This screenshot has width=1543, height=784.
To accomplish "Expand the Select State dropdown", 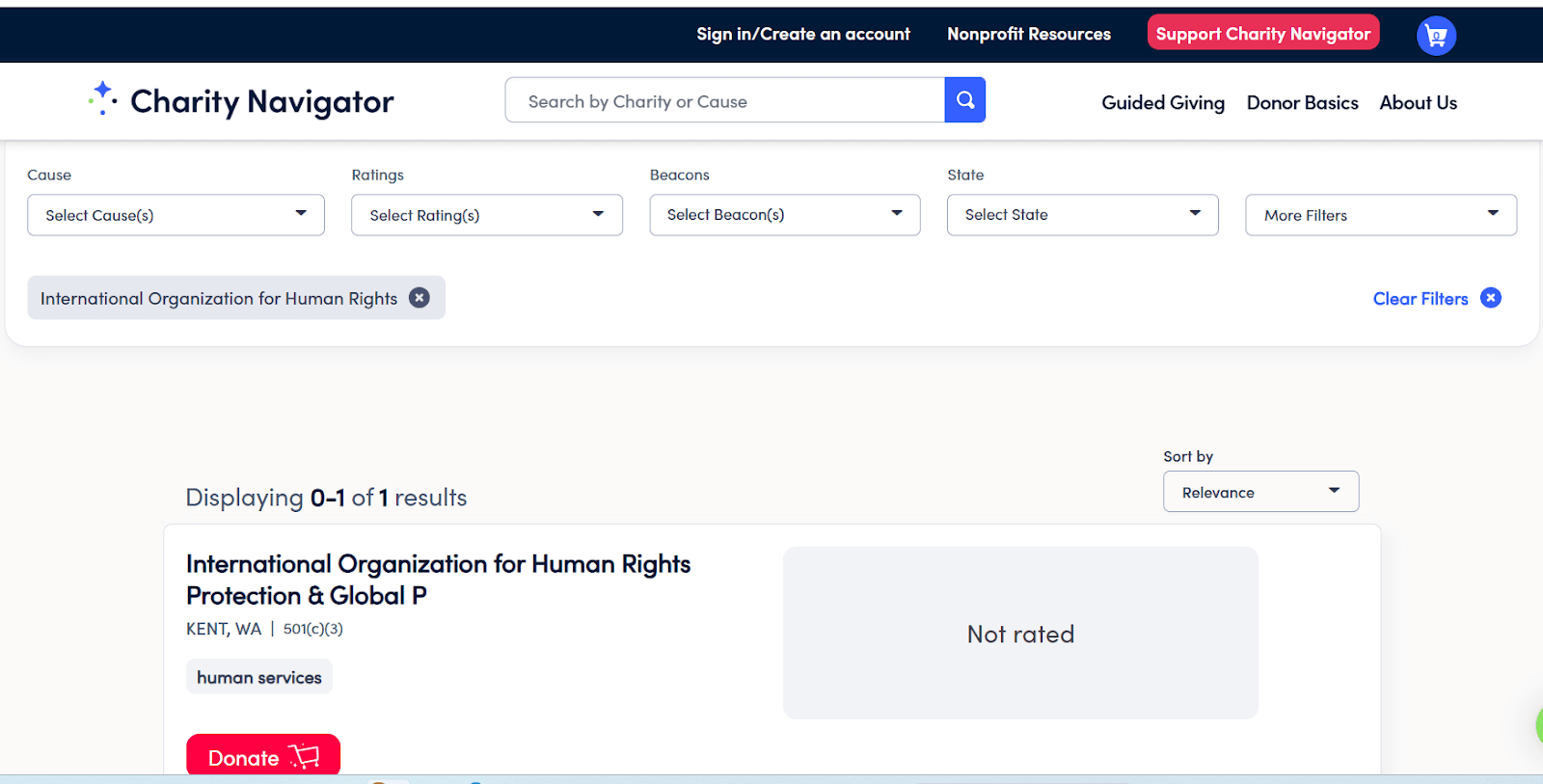I will click(1082, 214).
